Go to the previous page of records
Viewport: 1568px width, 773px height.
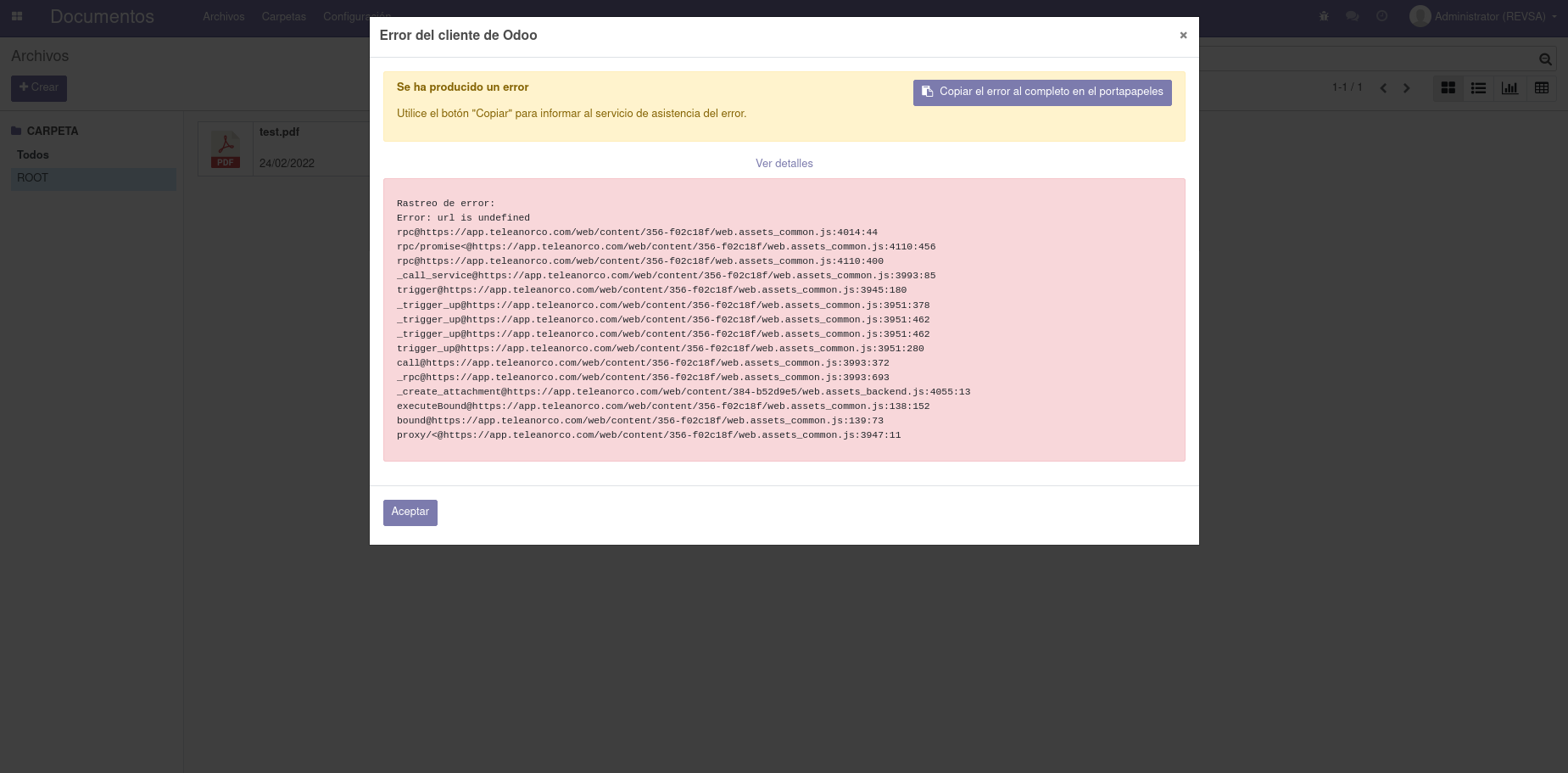(x=1383, y=87)
